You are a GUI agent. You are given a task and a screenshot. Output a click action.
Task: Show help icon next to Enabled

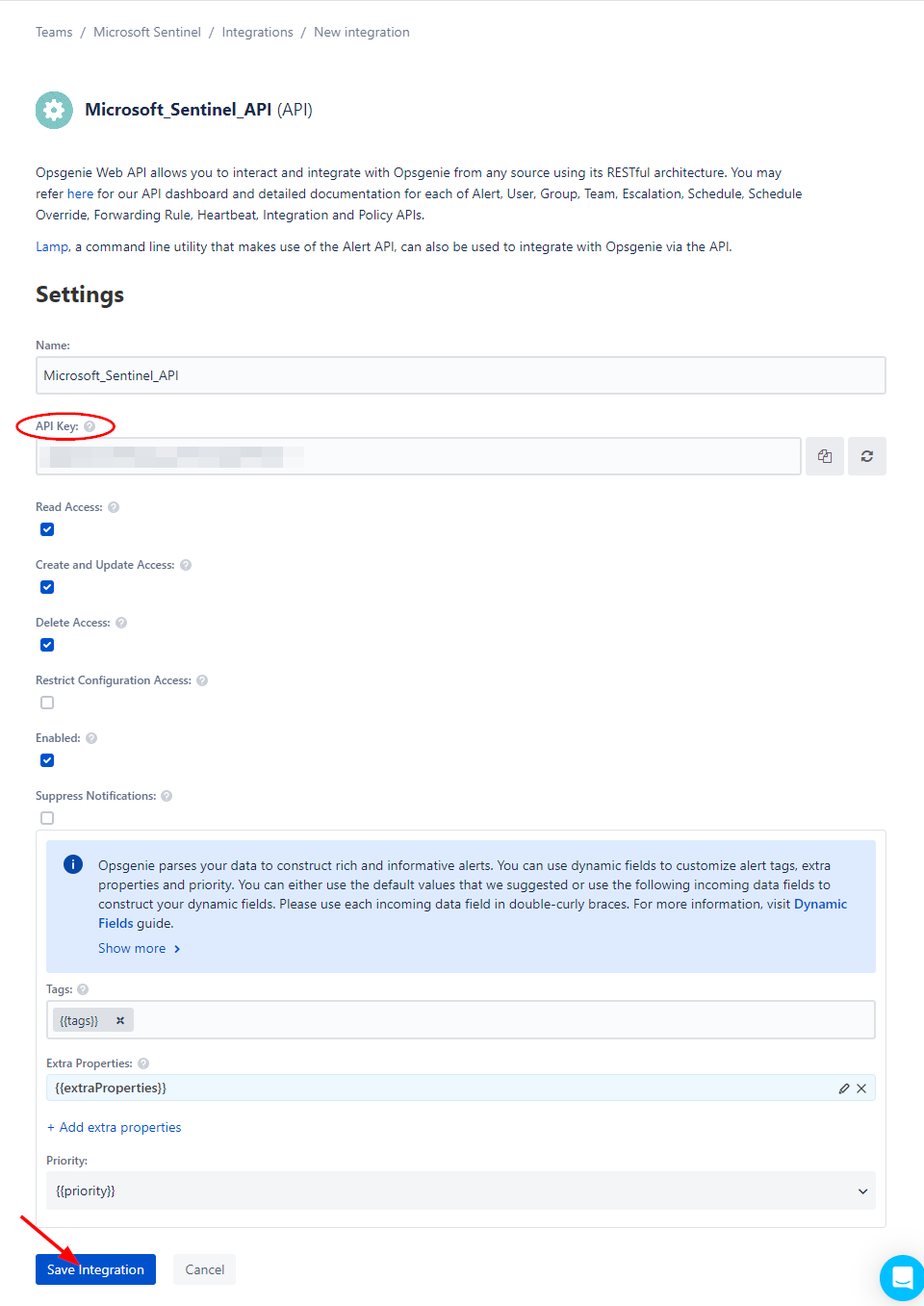point(91,738)
